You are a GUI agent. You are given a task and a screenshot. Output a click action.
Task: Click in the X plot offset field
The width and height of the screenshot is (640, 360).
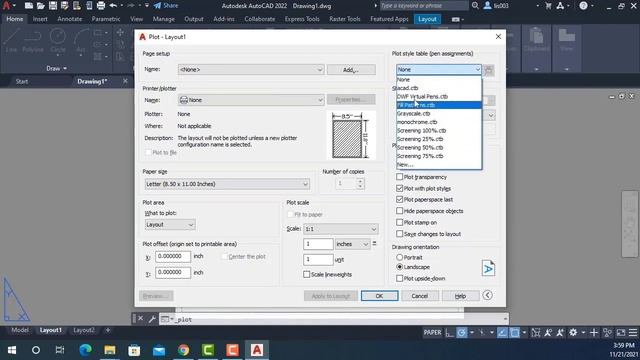pyautogui.click(x=173, y=256)
